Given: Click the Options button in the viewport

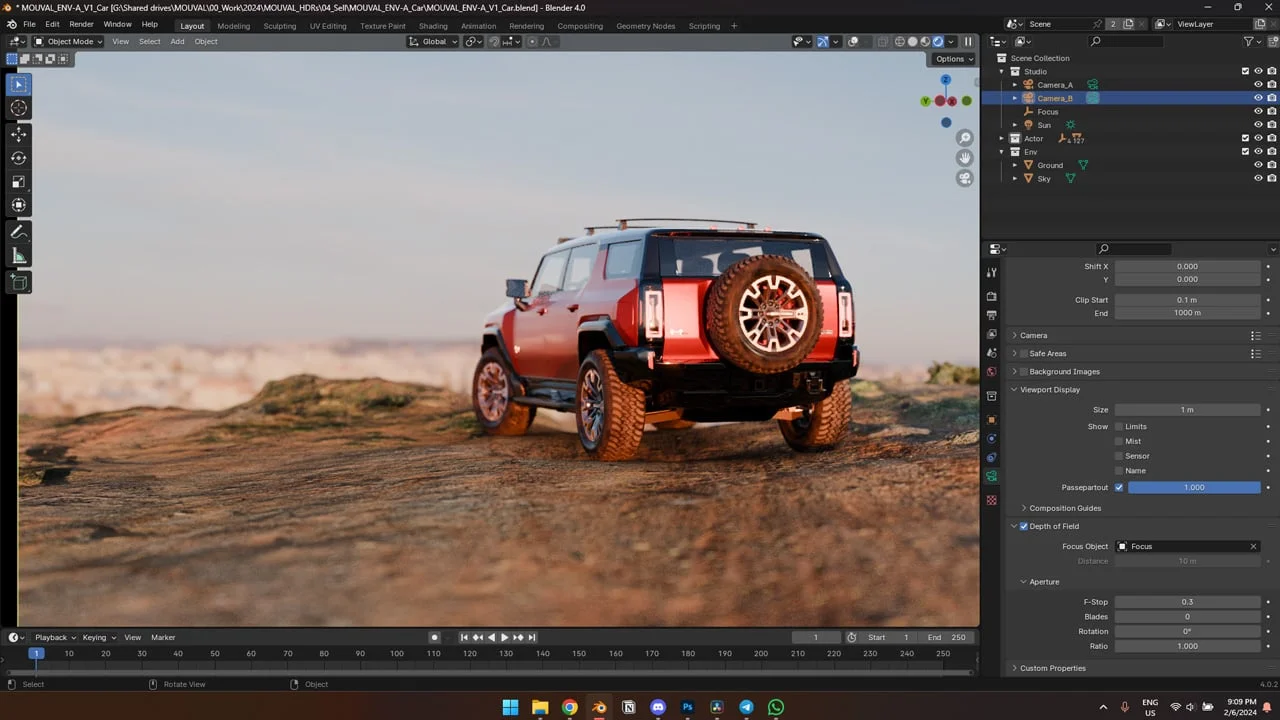Looking at the screenshot, I should point(951,59).
